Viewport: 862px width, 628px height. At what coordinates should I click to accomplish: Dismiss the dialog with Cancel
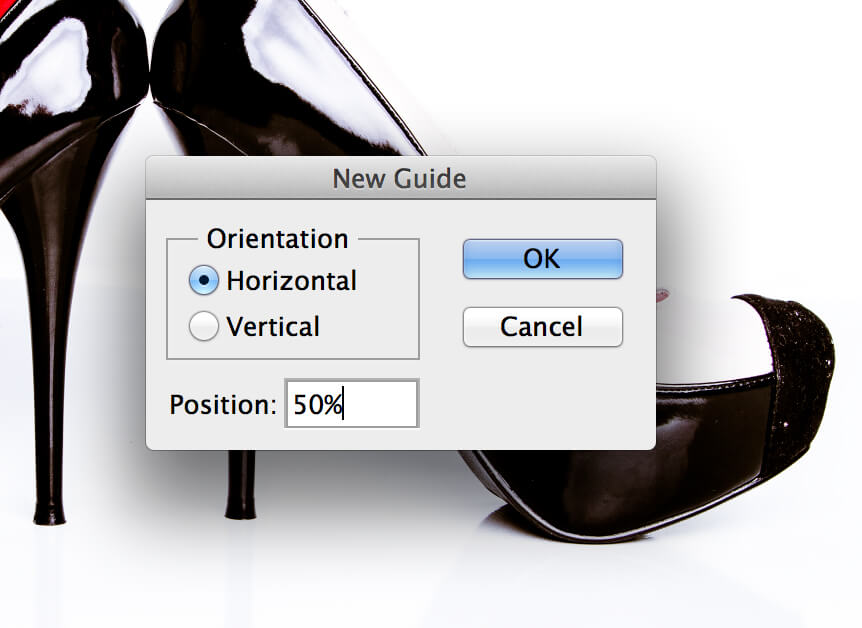pyautogui.click(x=543, y=327)
